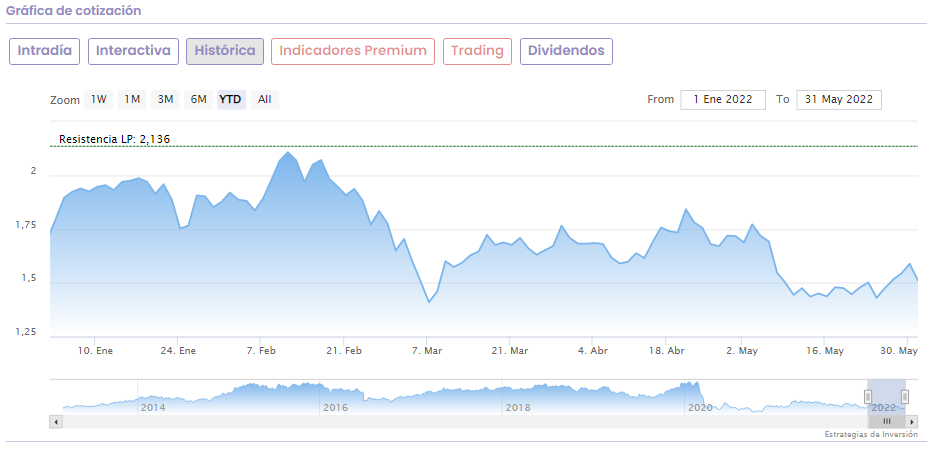Show All historical data range
The width and height of the screenshot is (934, 450).
pos(264,99)
